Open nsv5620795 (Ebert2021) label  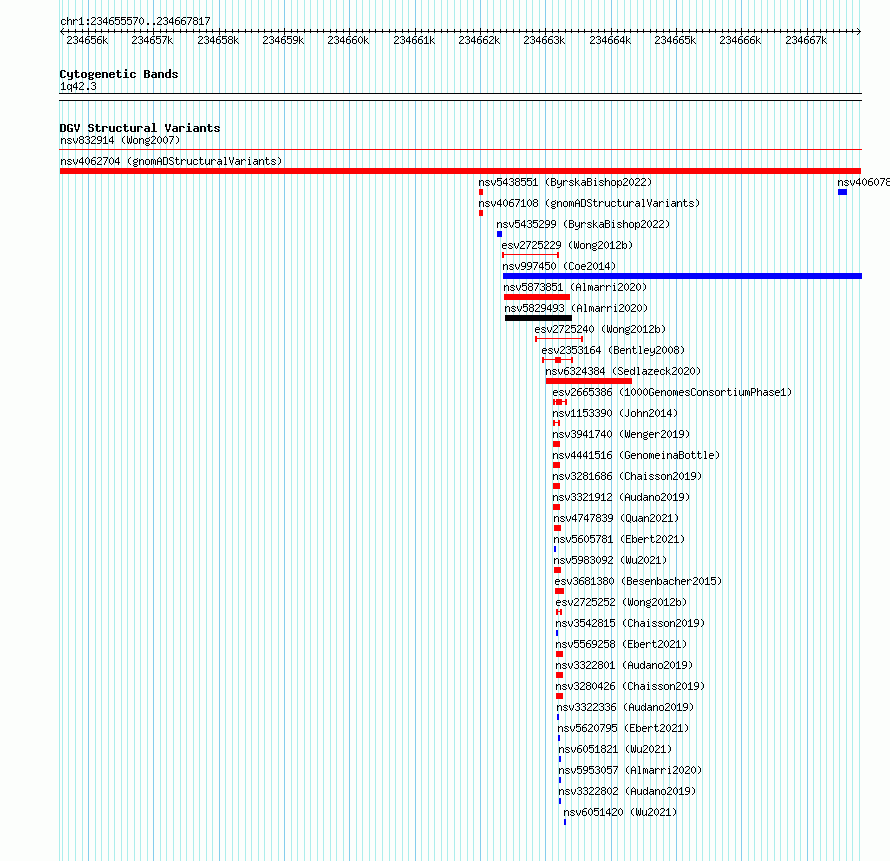tap(623, 728)
